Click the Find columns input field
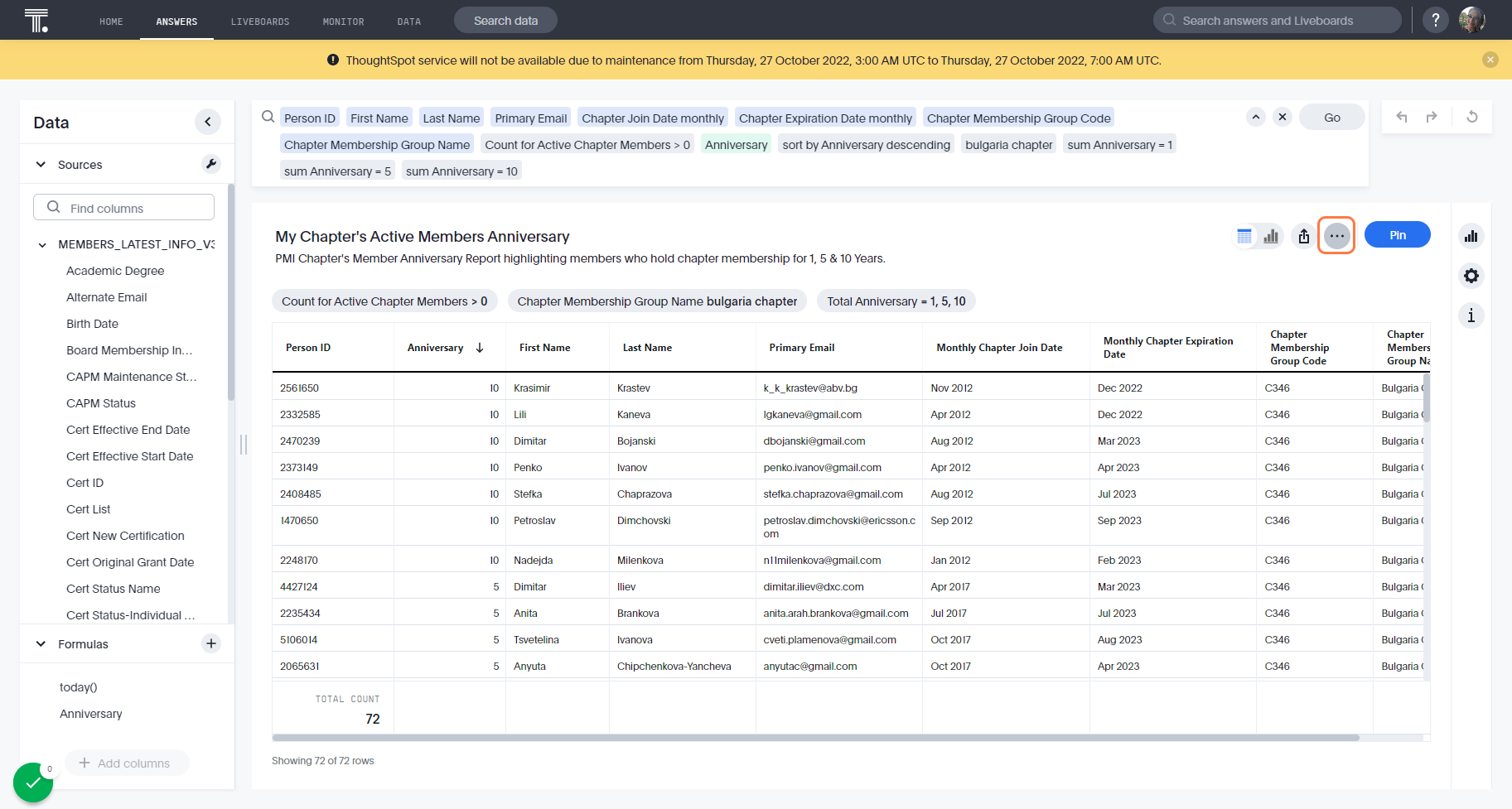 123,207
